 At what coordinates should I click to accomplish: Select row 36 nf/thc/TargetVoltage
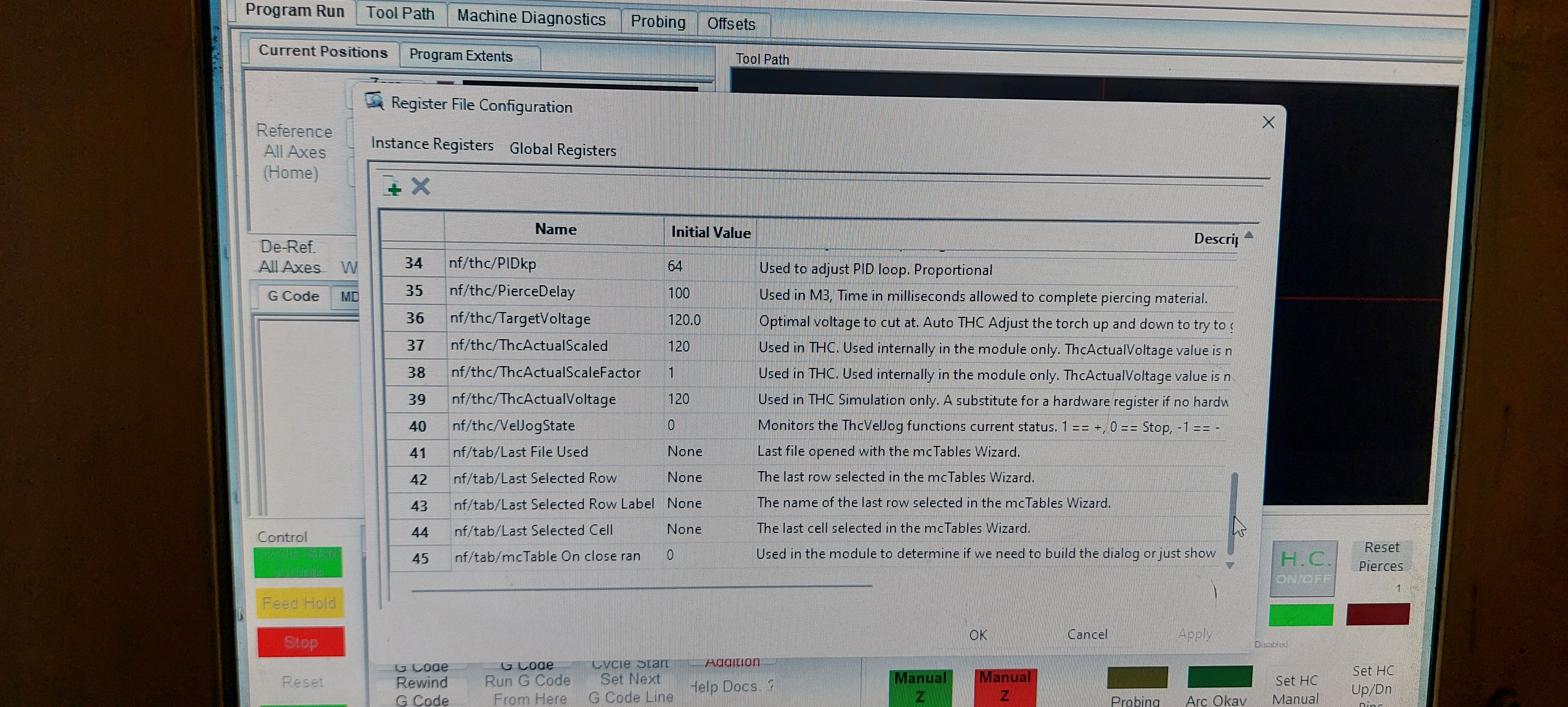(x=521, y=319)
